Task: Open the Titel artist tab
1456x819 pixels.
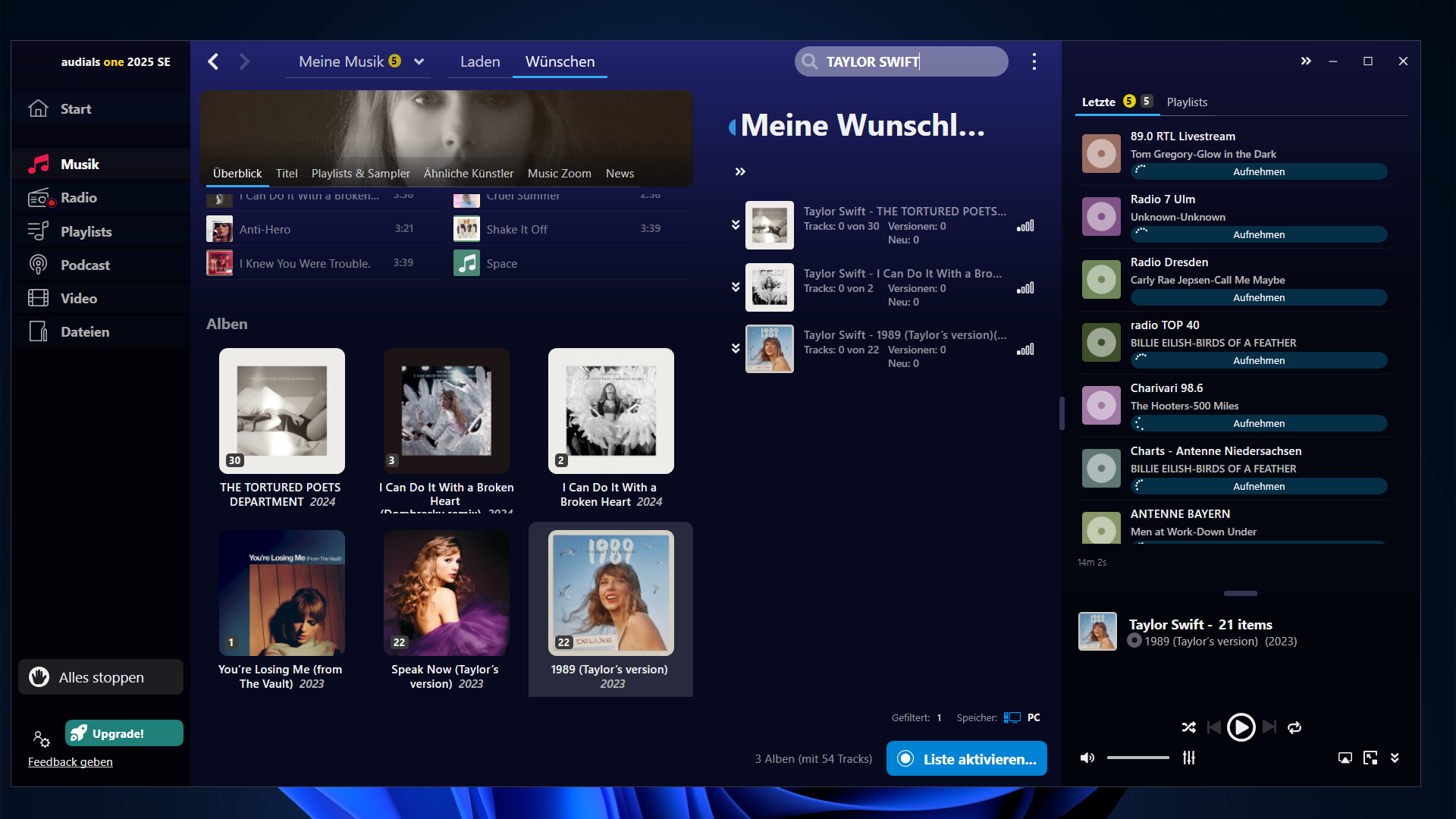Action: [287, 174]
